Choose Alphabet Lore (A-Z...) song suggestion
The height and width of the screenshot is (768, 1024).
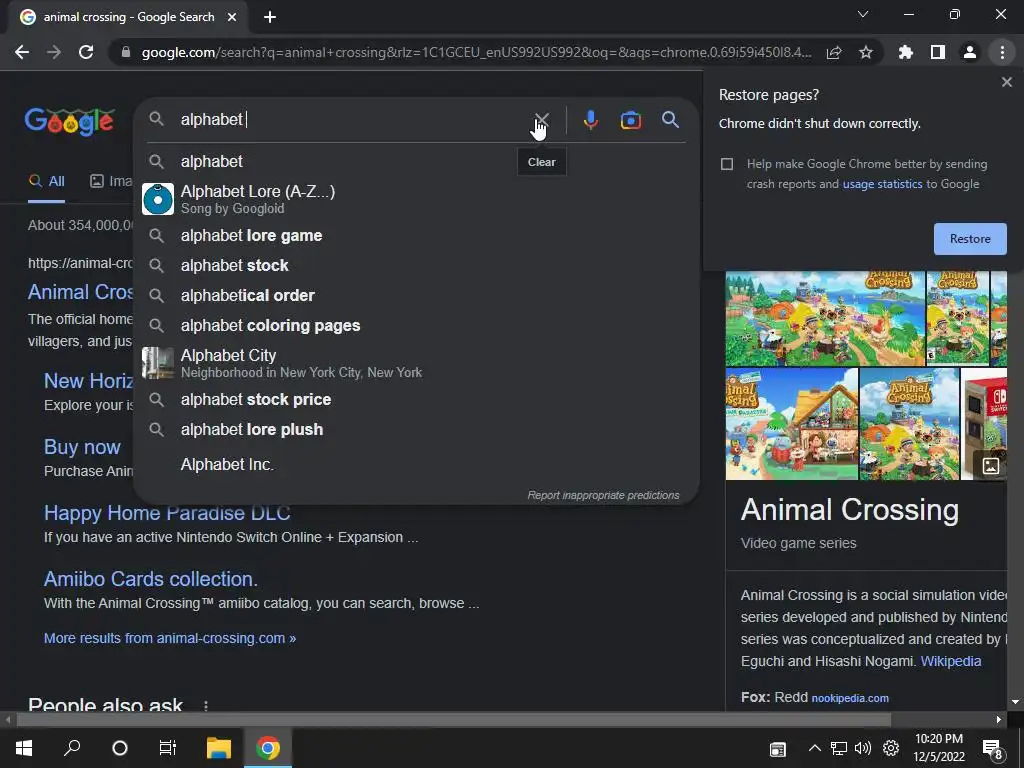click(x=416, y=199)
